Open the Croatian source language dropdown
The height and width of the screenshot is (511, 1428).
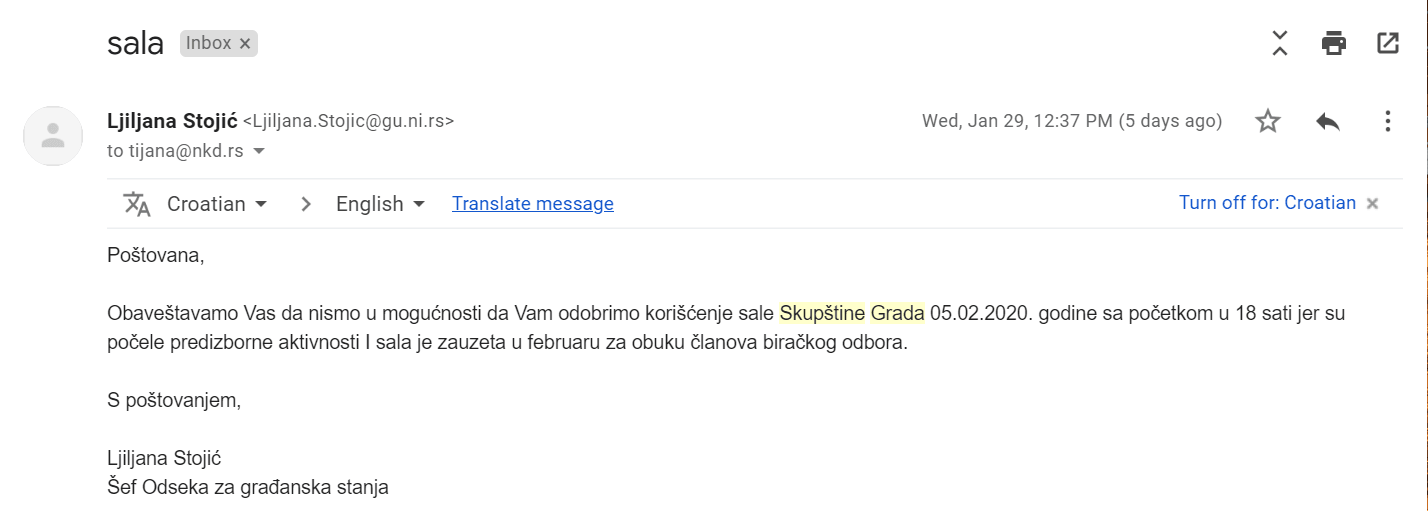[217, 204]
